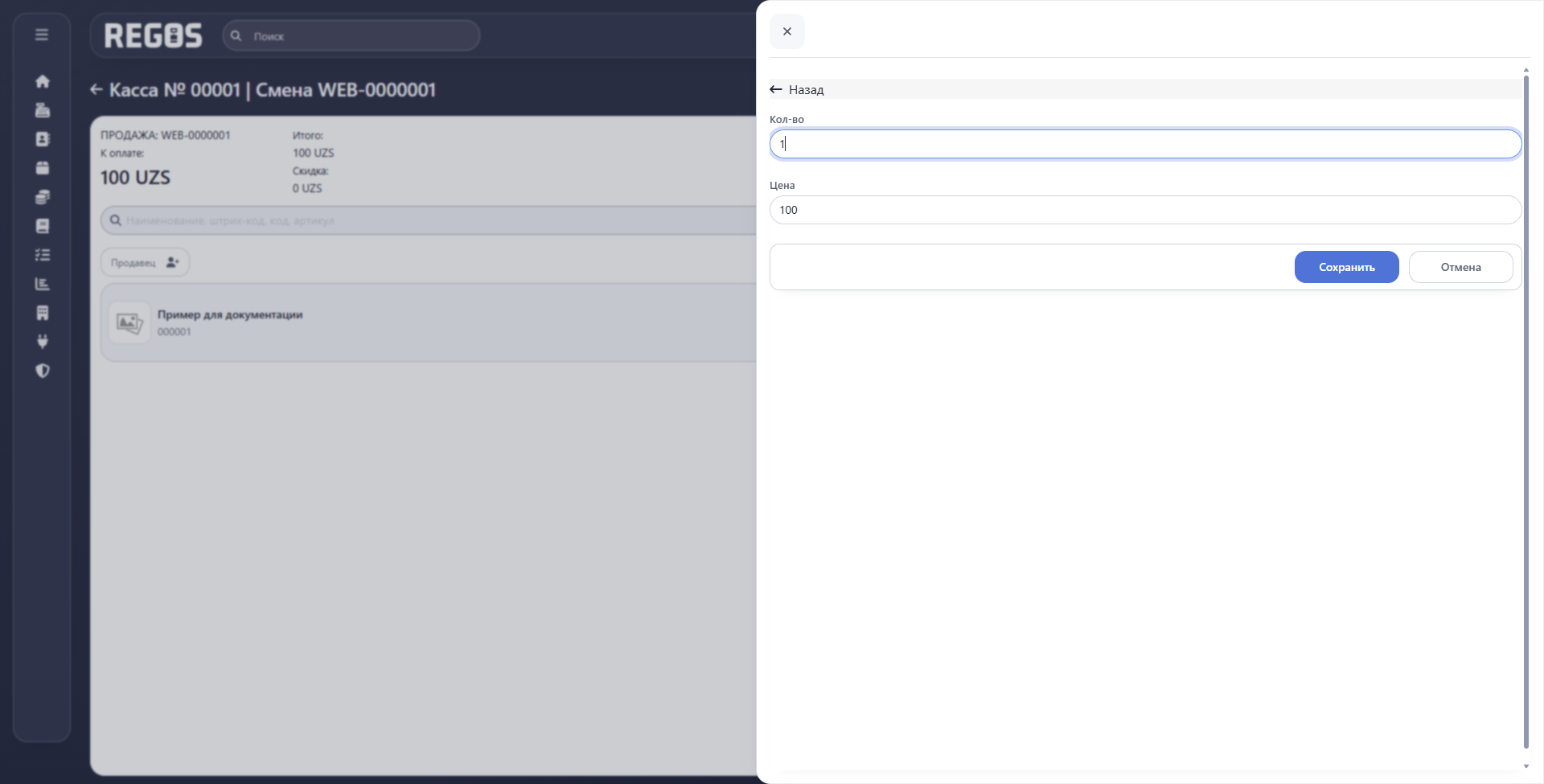Image resolution: width=1544 pixels, height=784 pixels.
Task: Open the building company sidebar icon
Action: (43, 313)
